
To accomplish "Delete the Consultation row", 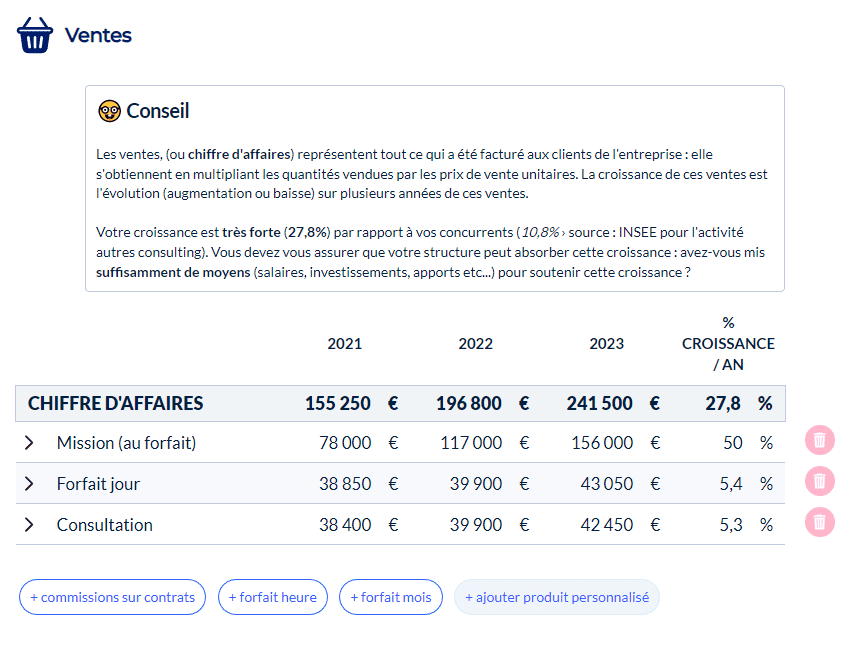I will click(819, 522).
